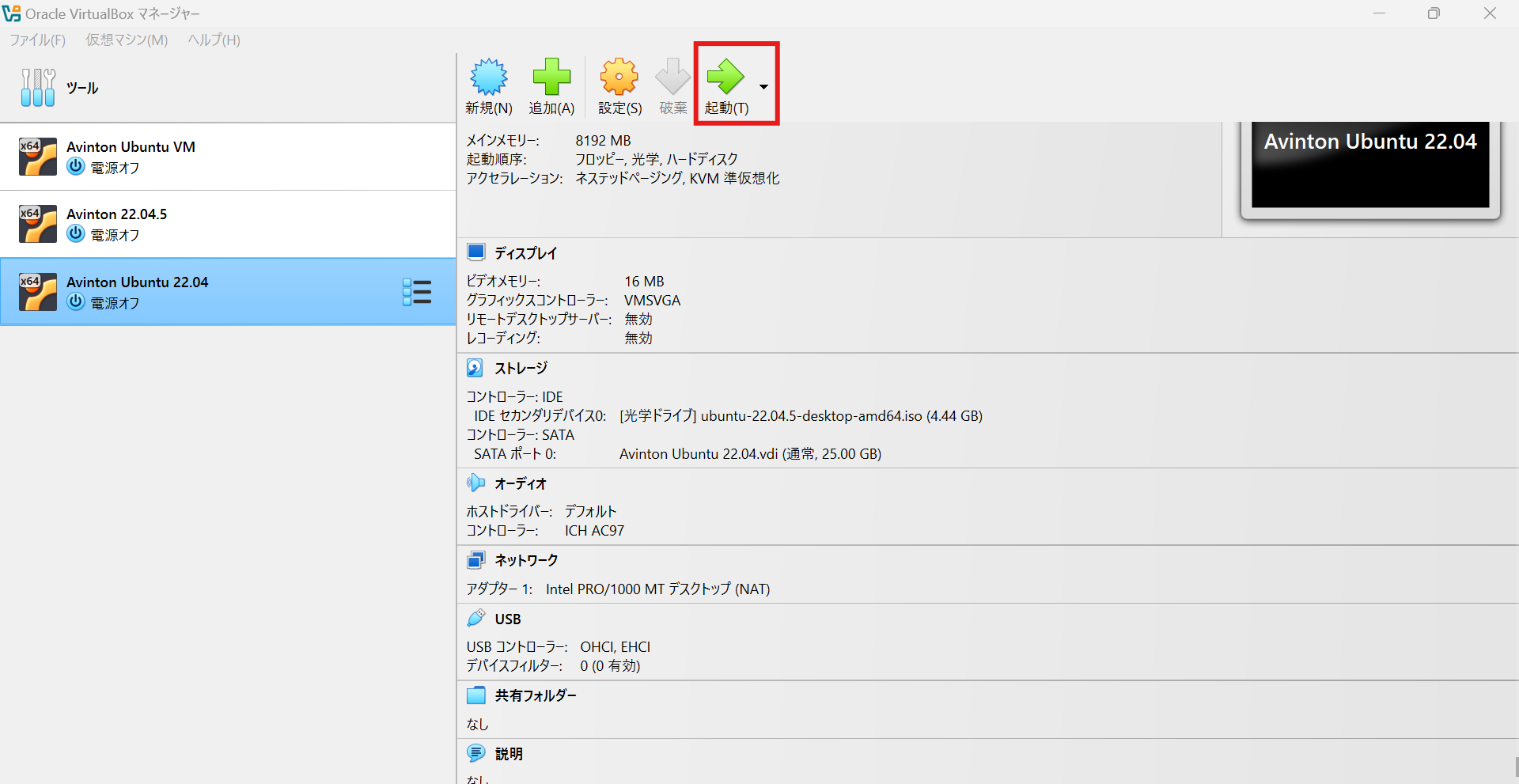The image size is (1519, 784).
Task: Open オーディオ section heading link
Action: coord(521,483)
